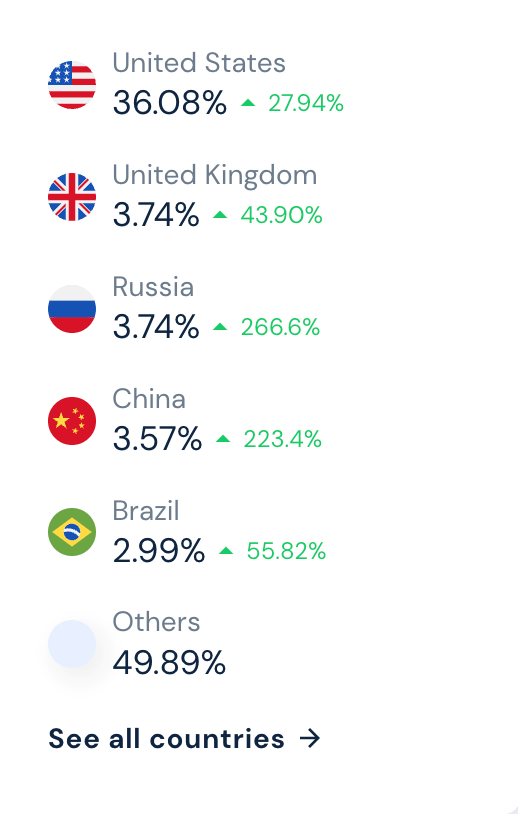Click the Others label text
The width and height of the screenshot is (518, 814).
[156, 622]
